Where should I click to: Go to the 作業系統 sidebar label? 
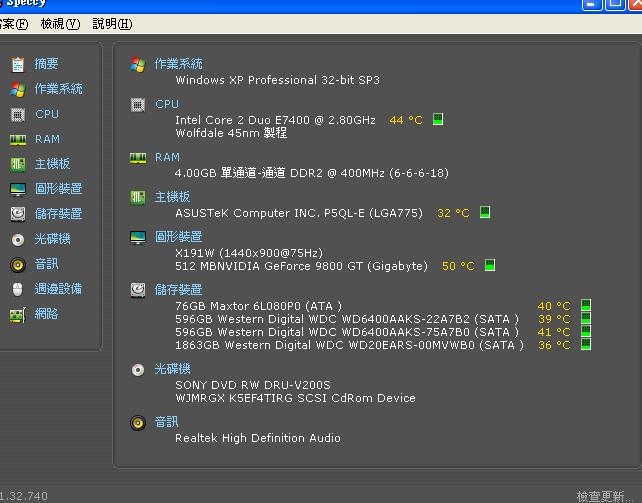click(59, 89)
